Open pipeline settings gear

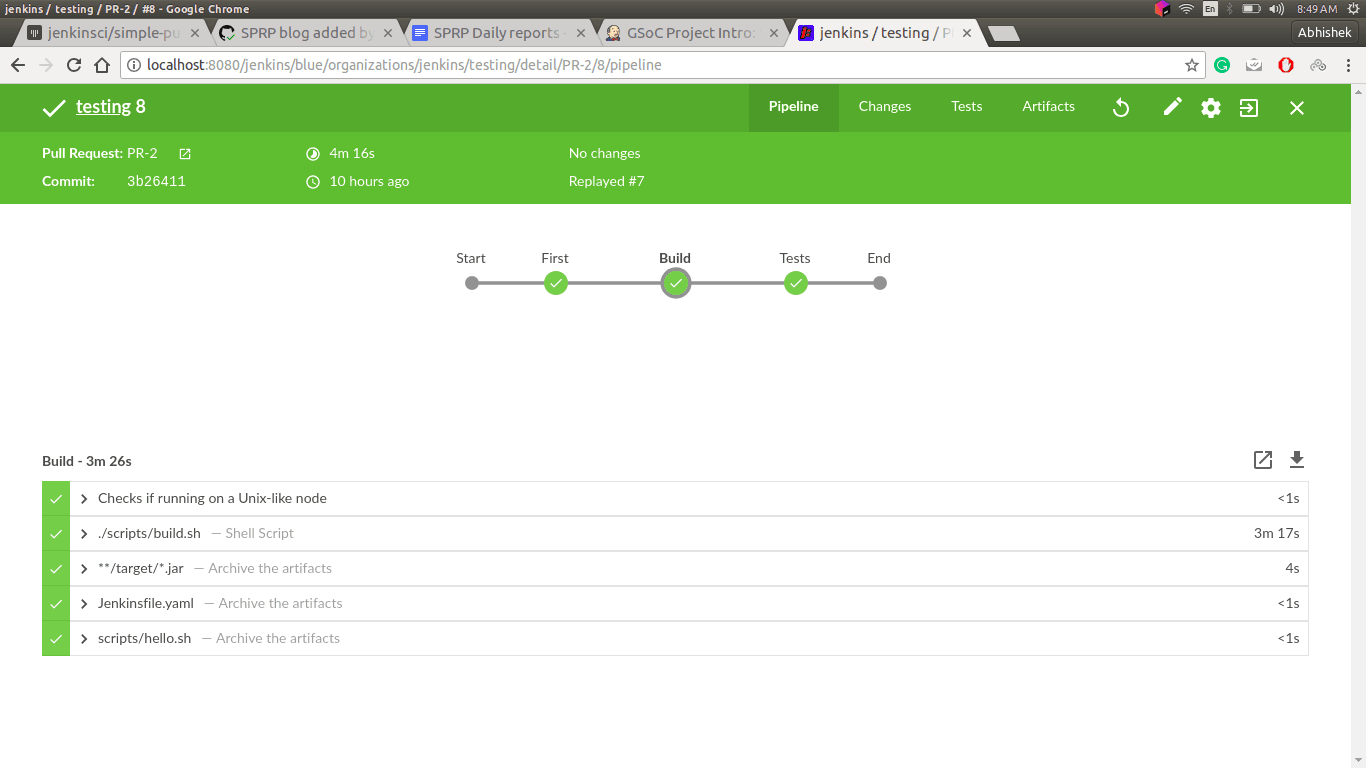[1210, 107]
